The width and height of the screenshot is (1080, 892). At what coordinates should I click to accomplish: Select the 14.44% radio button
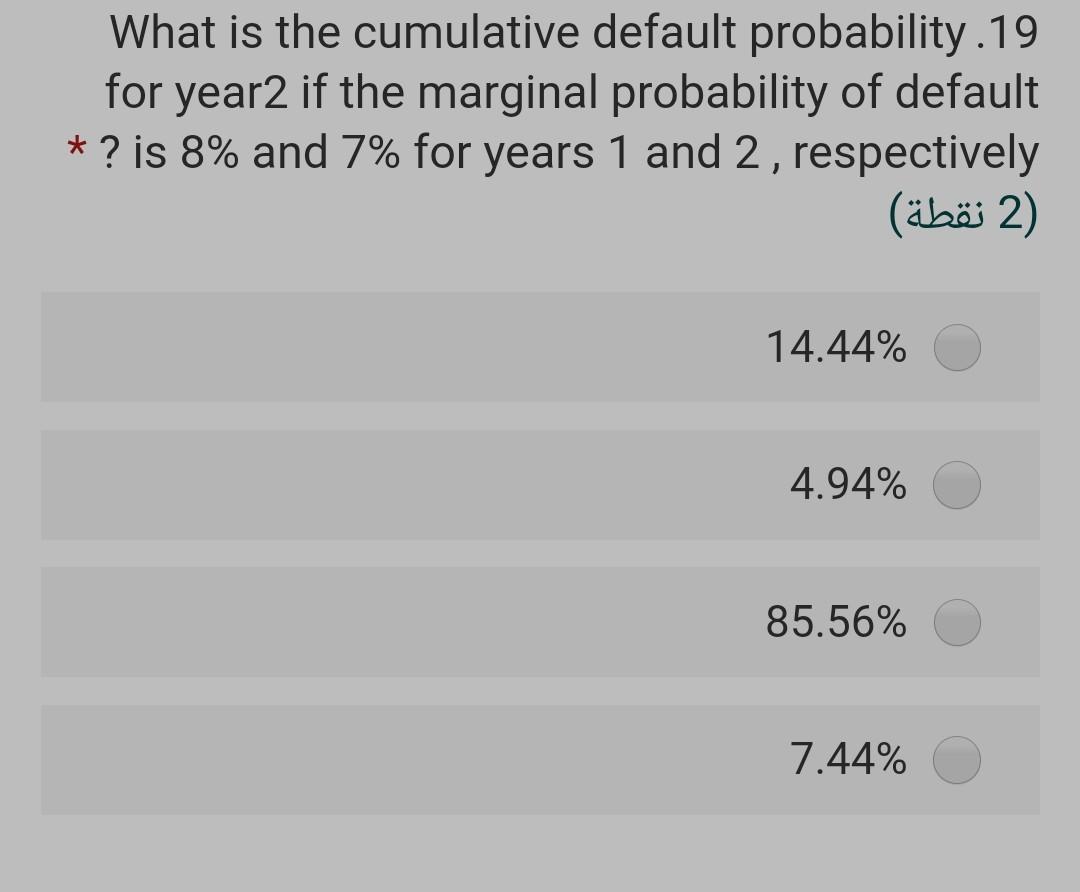[x=956, y=348]
